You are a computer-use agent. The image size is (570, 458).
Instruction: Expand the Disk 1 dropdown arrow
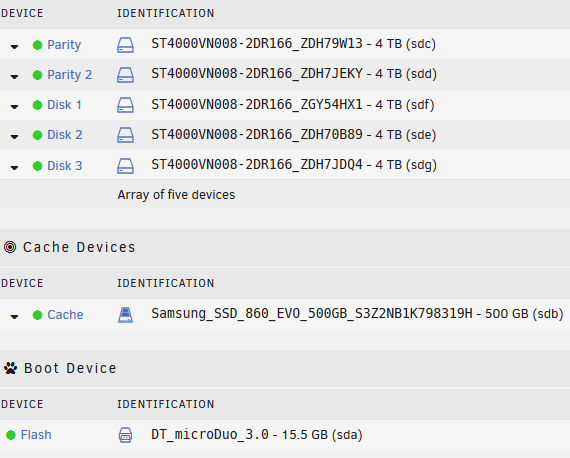click(14, 107)
